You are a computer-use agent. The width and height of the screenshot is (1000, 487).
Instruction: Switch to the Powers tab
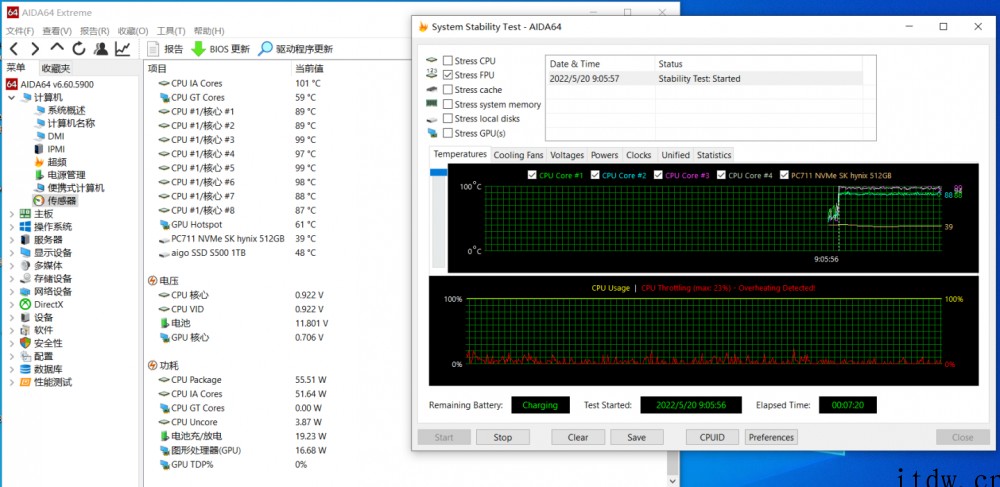point(605,155)
